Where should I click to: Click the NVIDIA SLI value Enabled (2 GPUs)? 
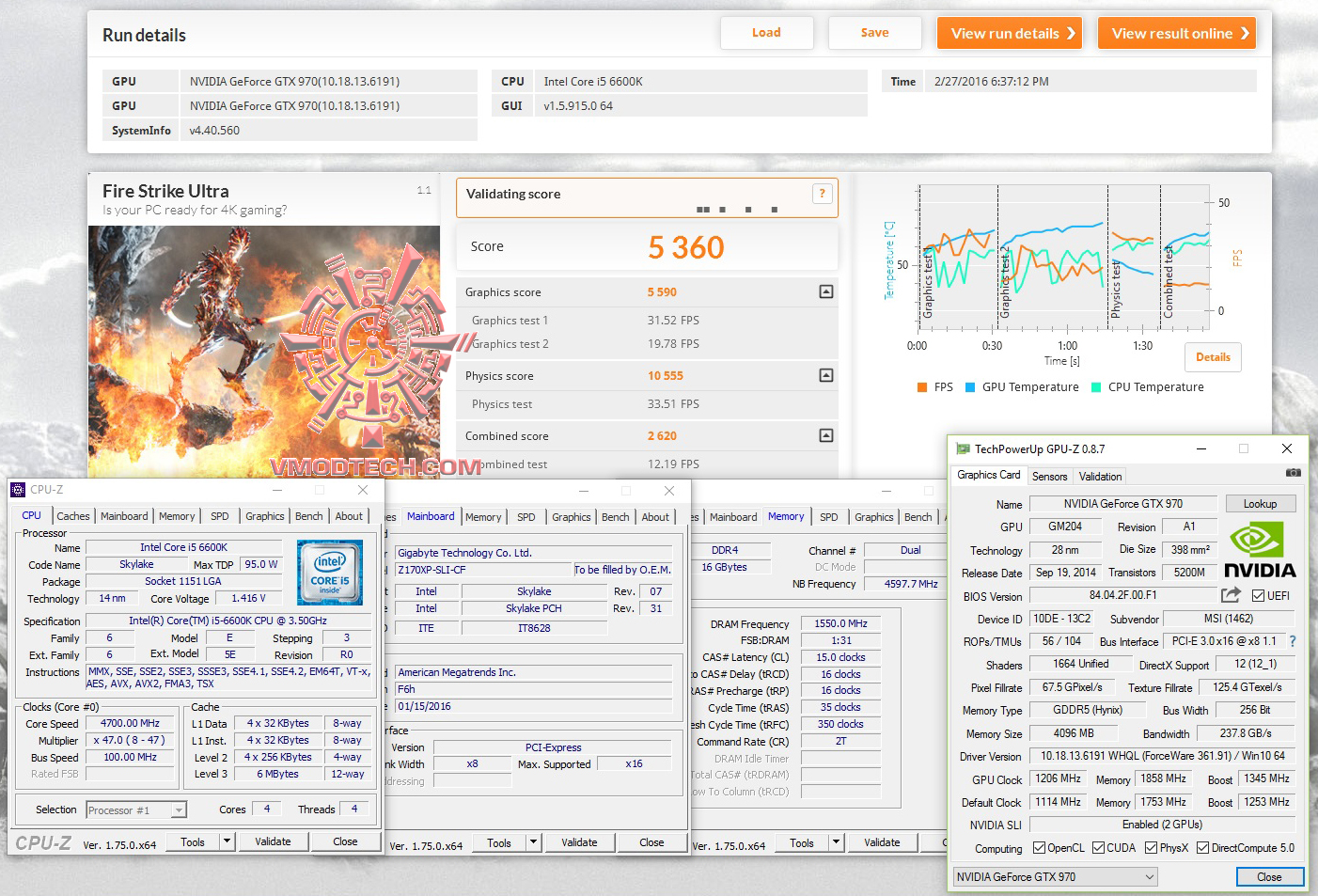pyautogui.click(x=1163, y=825)
